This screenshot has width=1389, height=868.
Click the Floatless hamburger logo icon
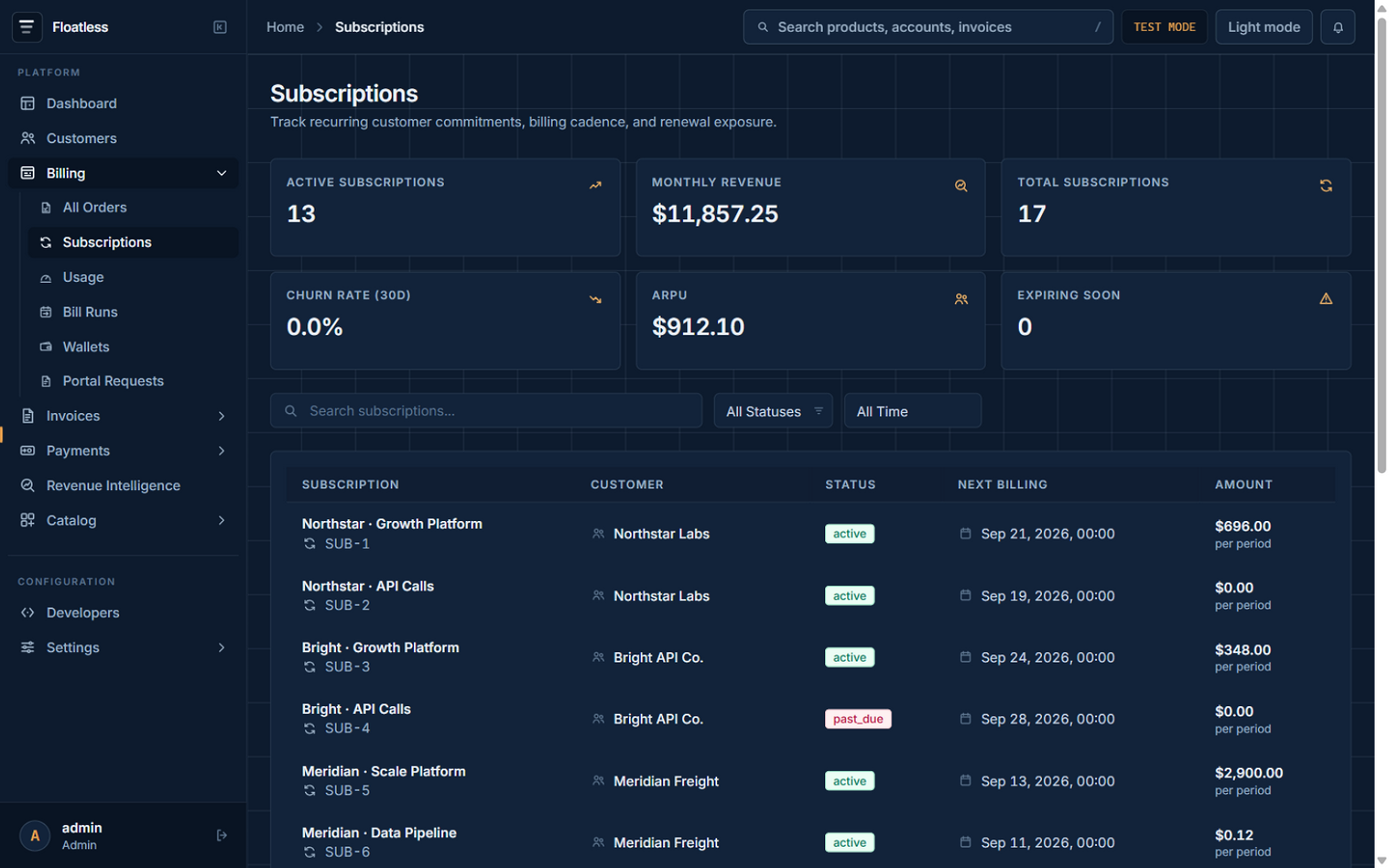click(x=27, y=27)
